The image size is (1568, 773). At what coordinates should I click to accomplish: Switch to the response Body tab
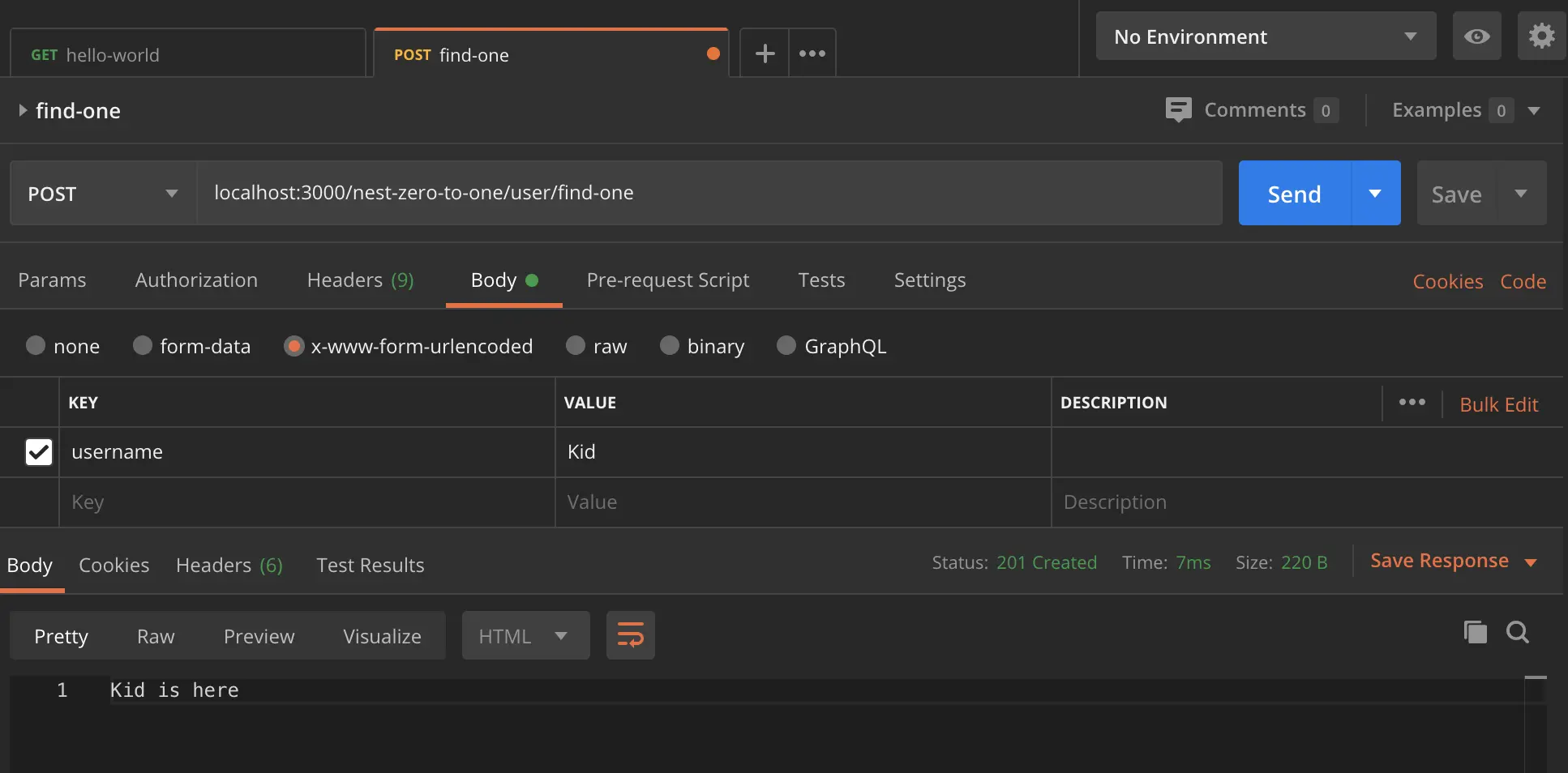(x=30, y=566)
